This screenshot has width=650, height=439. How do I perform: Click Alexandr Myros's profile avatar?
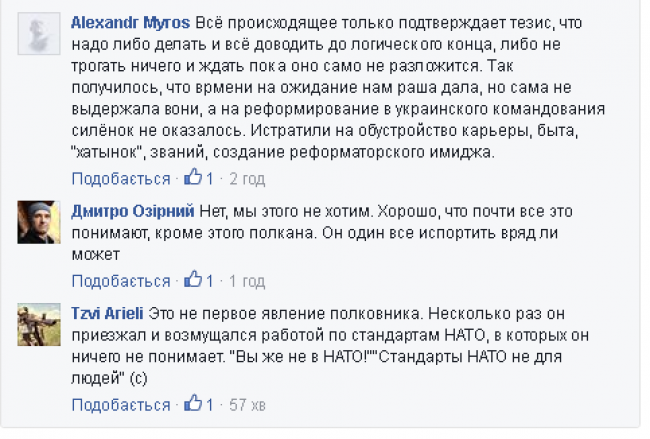click(x=39, y=31)
